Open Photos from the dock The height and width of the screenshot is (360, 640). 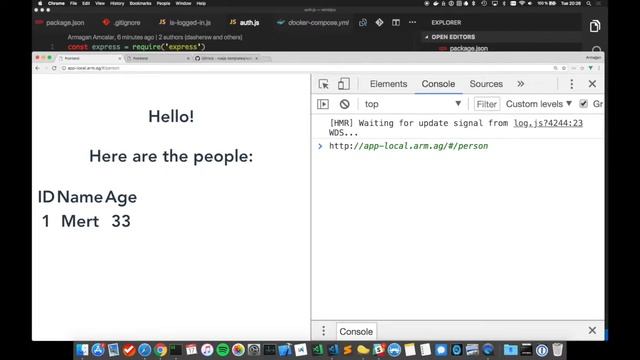tap(238, 350)
